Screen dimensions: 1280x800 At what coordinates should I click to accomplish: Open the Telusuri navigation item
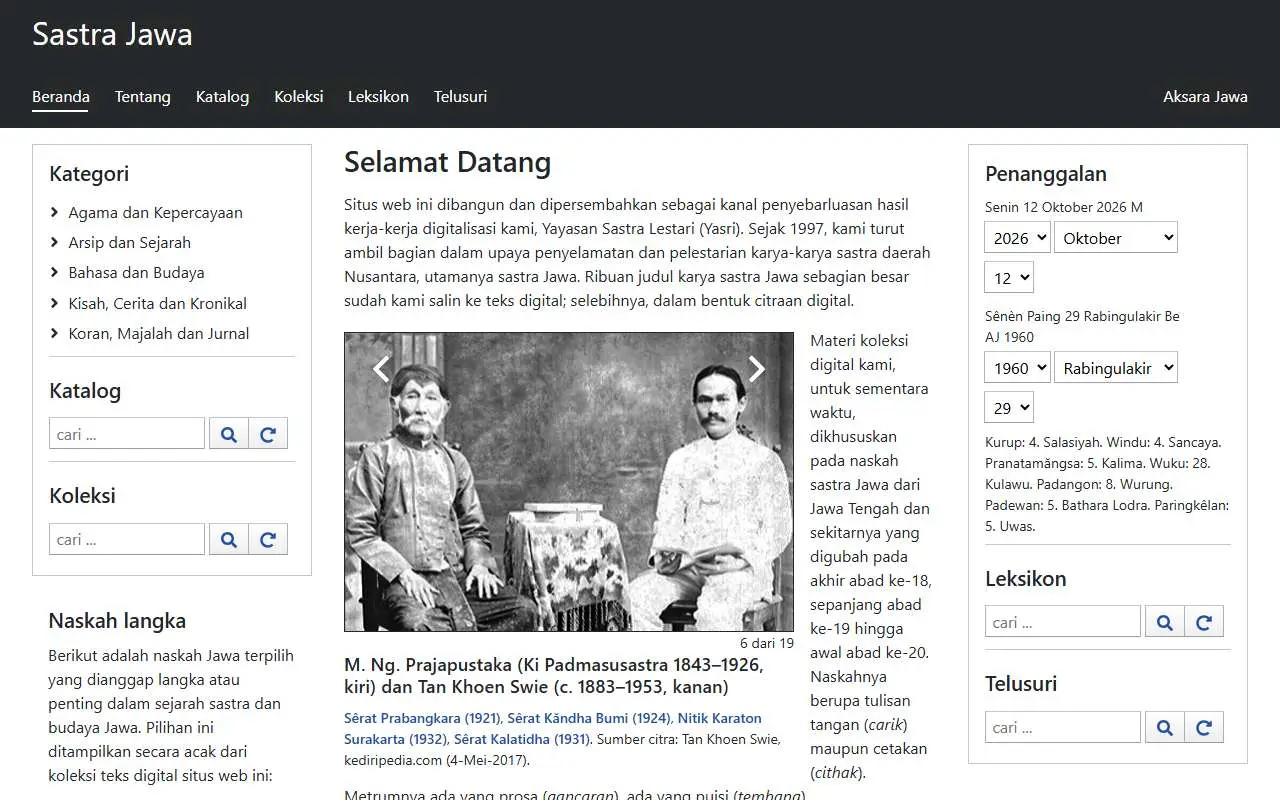tap(460, 97)
